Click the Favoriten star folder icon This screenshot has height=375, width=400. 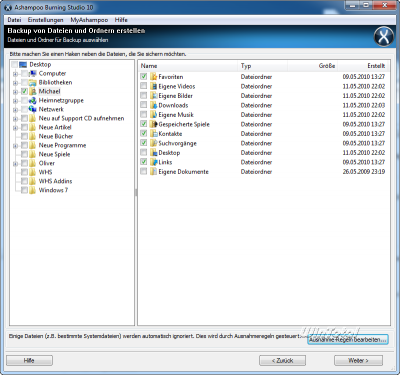click(x=153, y=77)
